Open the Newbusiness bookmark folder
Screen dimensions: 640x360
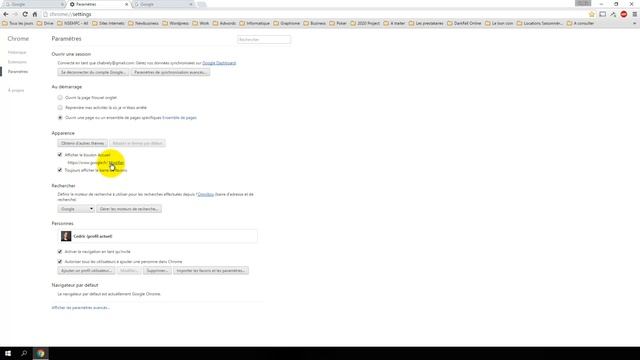coord(143,23)
